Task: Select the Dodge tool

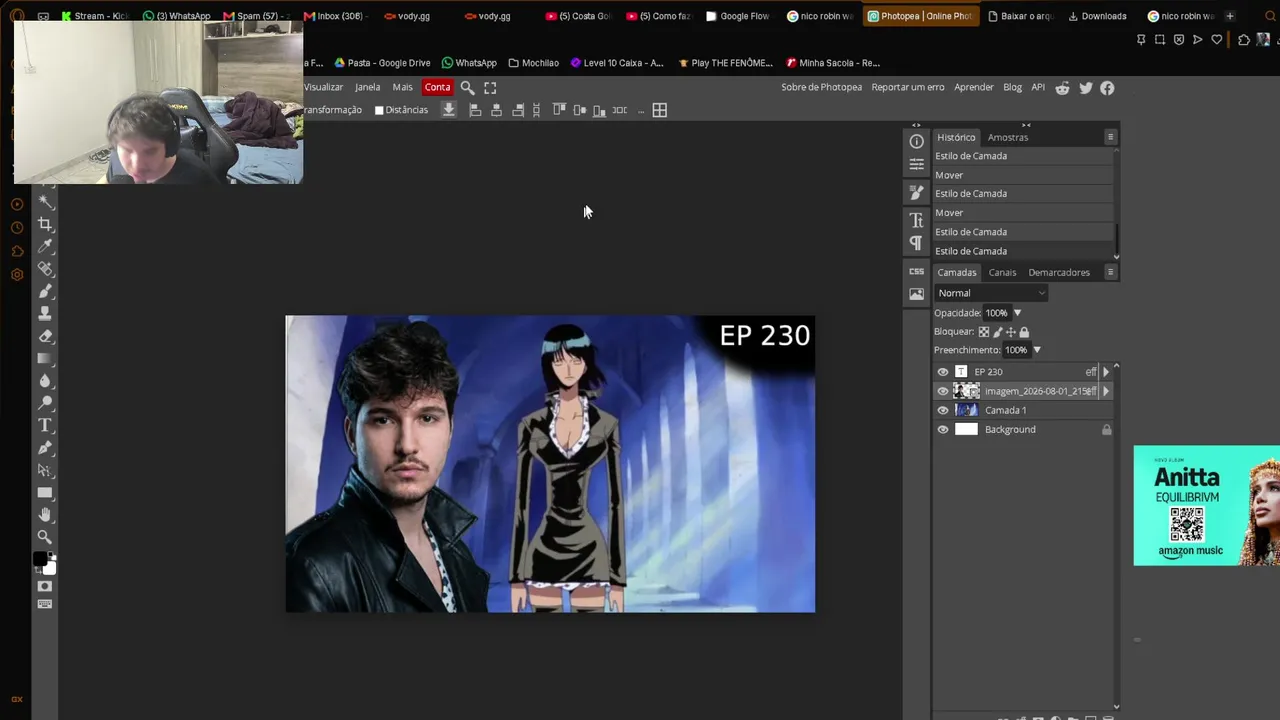Action: pyautogui.click(x=45, y=403)
